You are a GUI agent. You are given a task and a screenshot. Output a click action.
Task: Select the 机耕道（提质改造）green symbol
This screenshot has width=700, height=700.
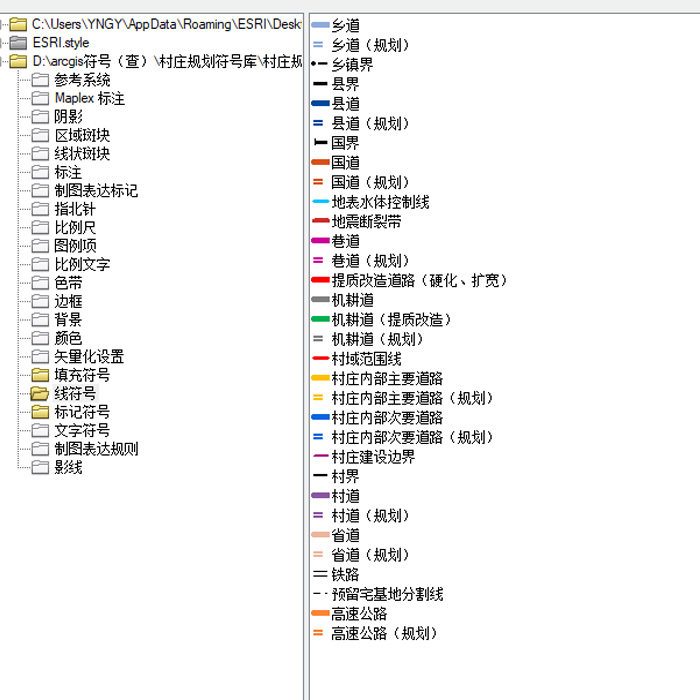[x=381, y=320]
